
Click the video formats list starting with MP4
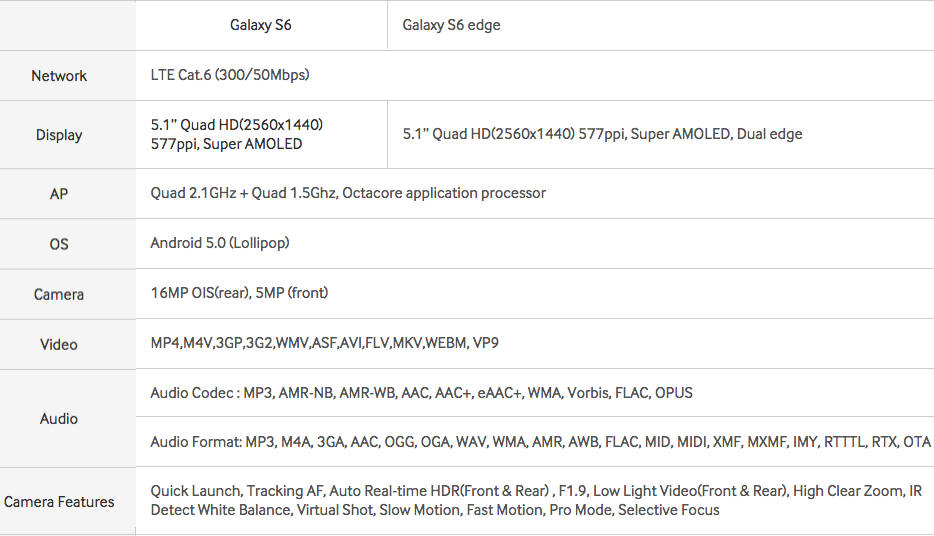pyautogui.click(x=325, y=343)
